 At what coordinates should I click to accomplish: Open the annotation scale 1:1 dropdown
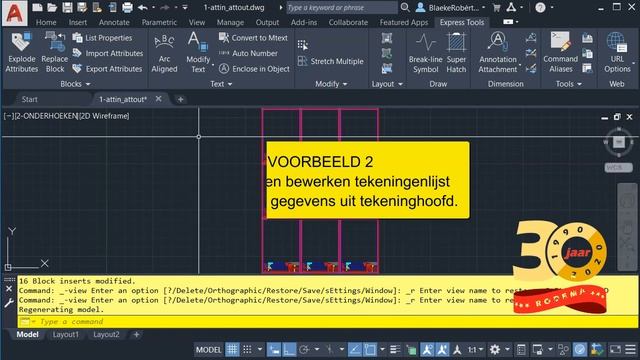coord(475,350)
